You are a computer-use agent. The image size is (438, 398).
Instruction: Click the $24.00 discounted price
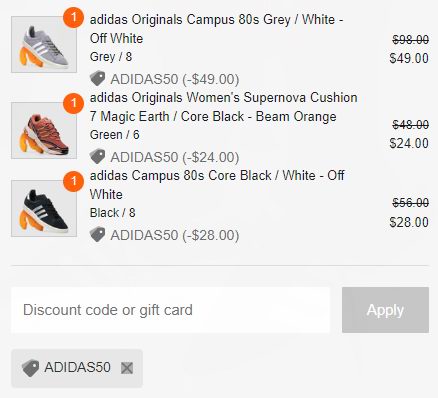tap(409, 144)
